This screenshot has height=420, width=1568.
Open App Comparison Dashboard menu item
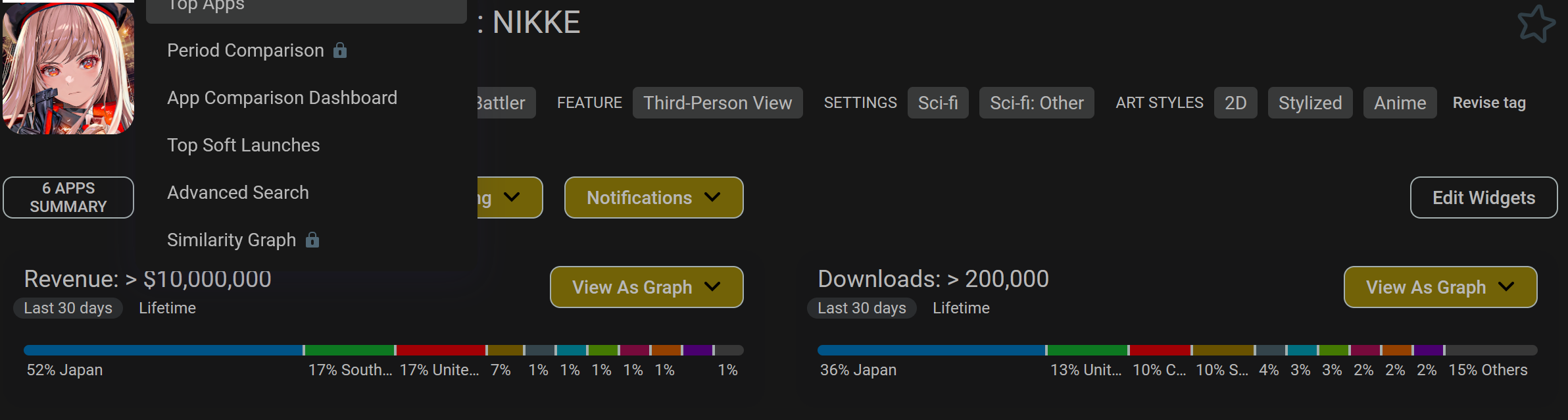pos(282,97)
